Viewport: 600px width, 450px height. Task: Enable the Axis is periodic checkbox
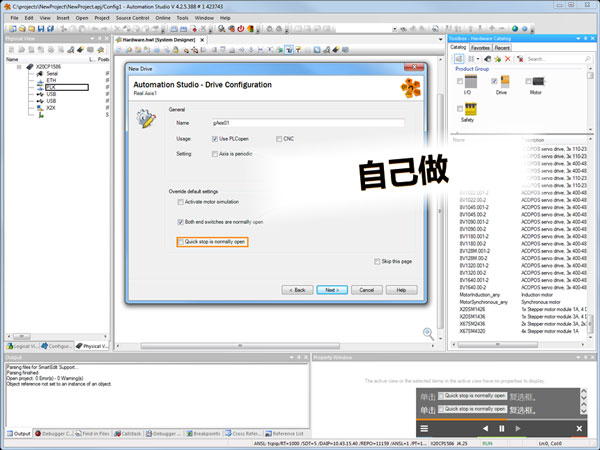coord(215,154)
